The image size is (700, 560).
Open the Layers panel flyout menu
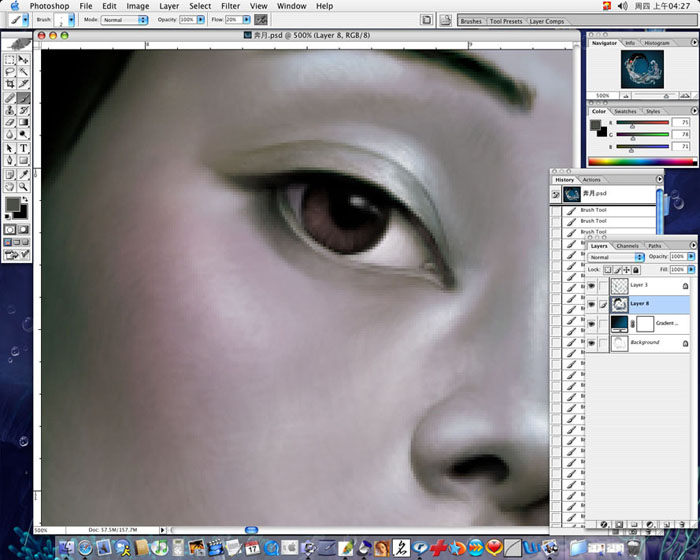tap(693, 245)
